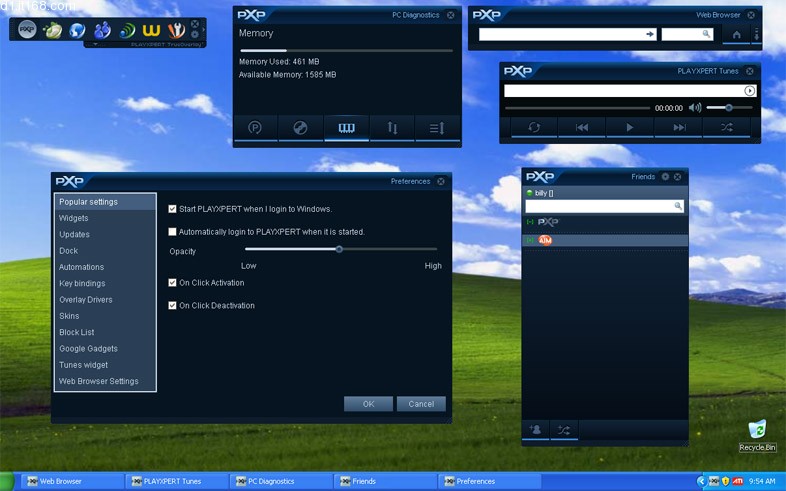Click OK in Preferences
This screenshot has width=786, height=491.
tap(368, 404)
